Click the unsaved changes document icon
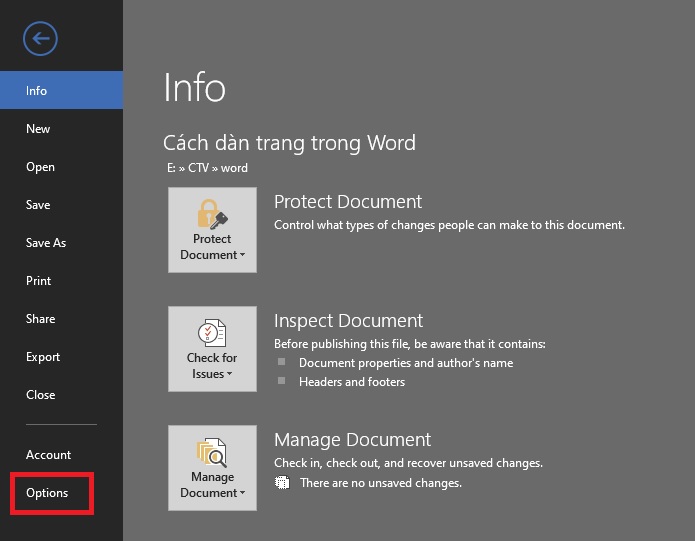The image size is (695, 541). [283, 483]
